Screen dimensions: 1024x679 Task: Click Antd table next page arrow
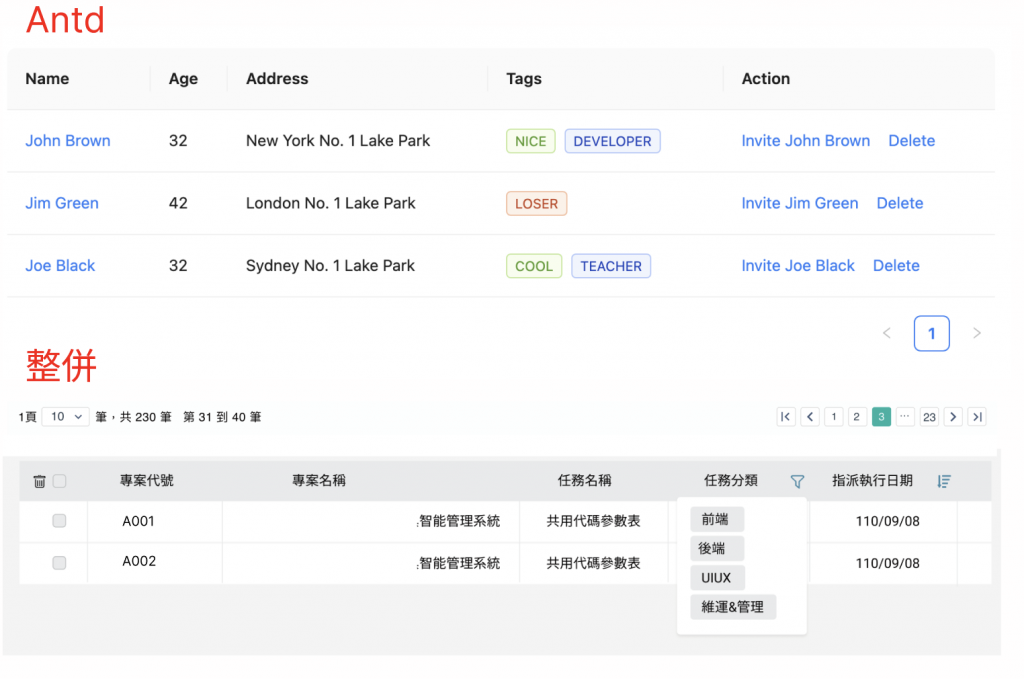click(x=977, y=333)
